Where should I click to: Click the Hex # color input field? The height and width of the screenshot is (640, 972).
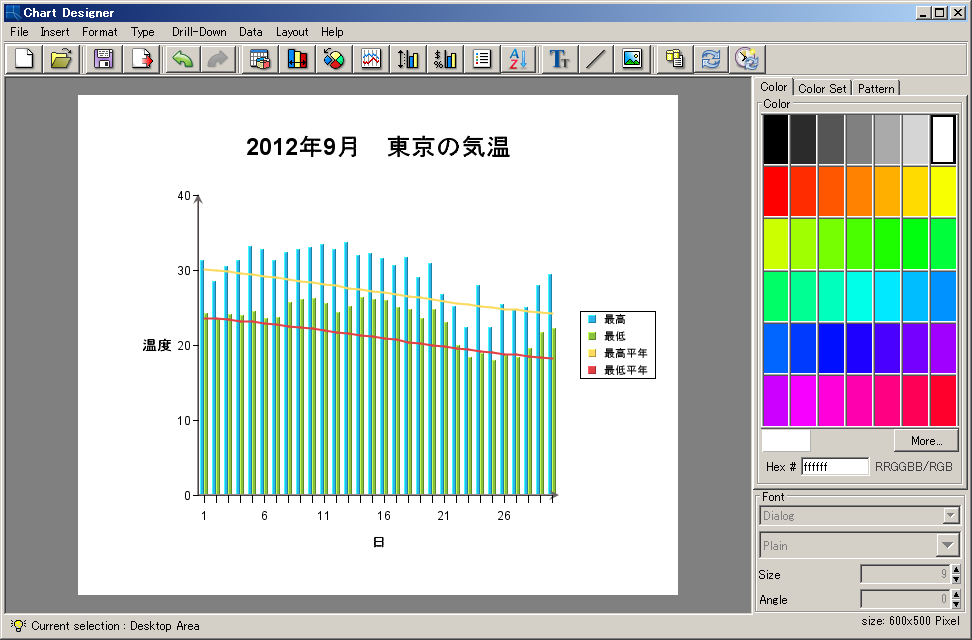(834, 466)
